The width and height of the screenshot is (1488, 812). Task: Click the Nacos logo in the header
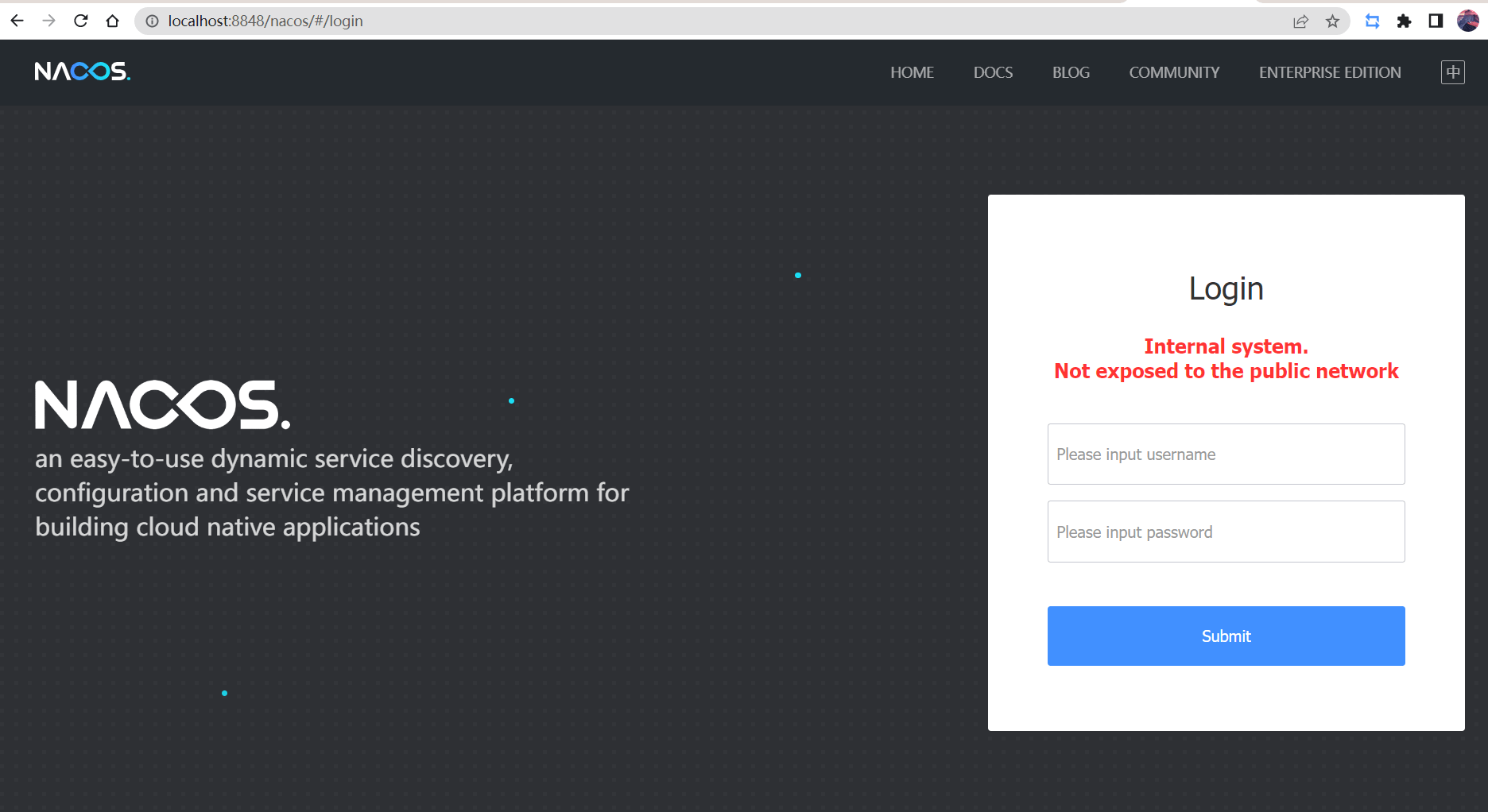tap(83, 72)
